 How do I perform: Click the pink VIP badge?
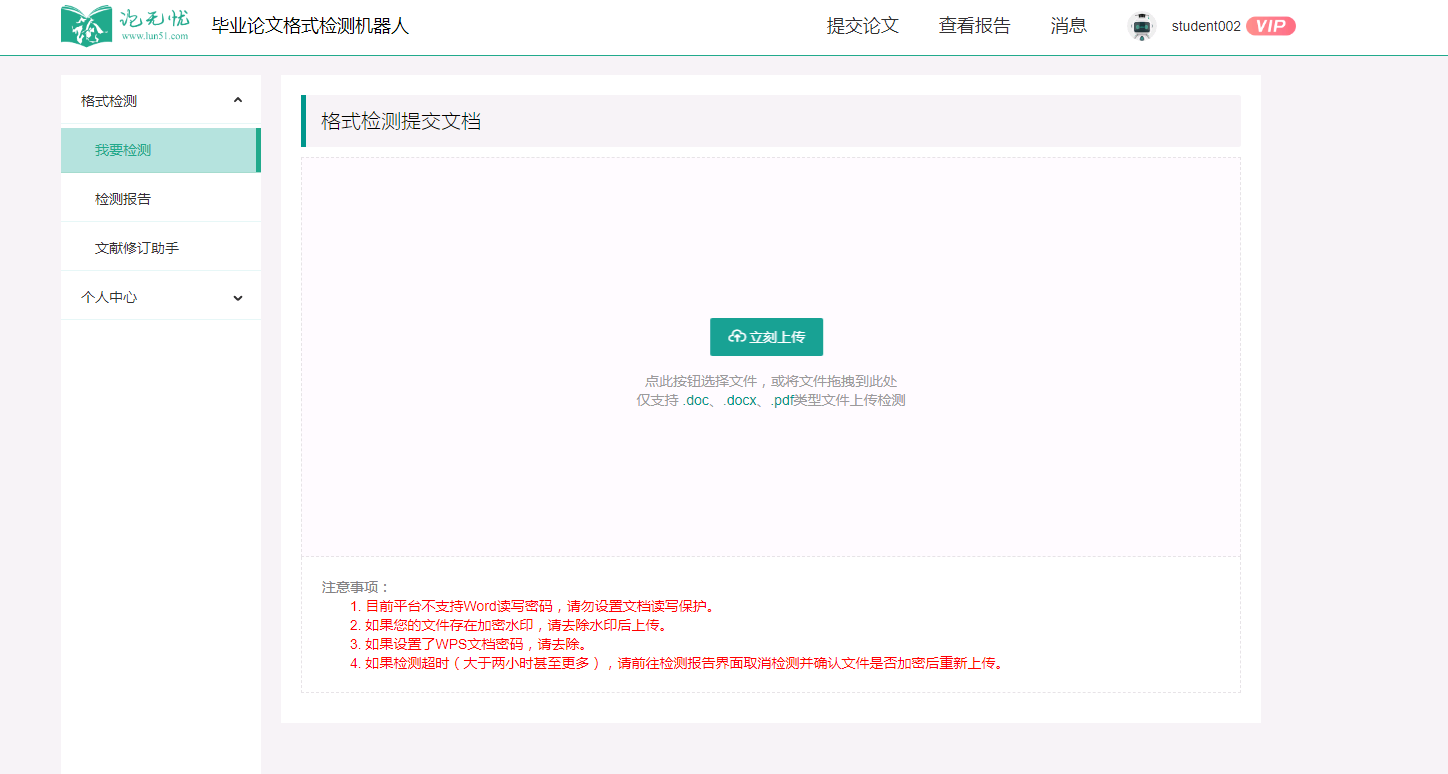[1270, 26]
